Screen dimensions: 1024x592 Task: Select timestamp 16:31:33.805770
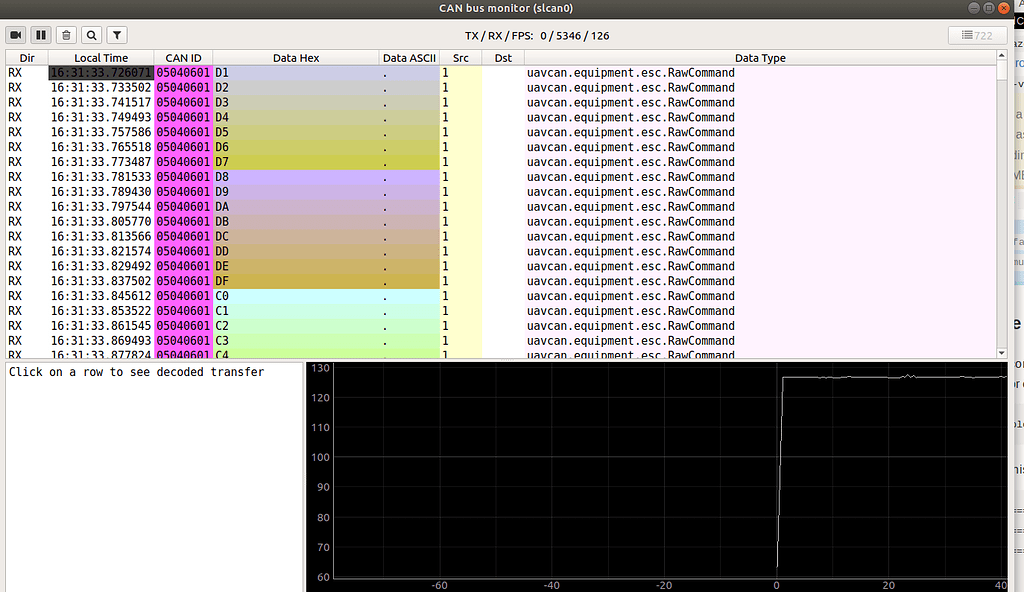point(101,222)
